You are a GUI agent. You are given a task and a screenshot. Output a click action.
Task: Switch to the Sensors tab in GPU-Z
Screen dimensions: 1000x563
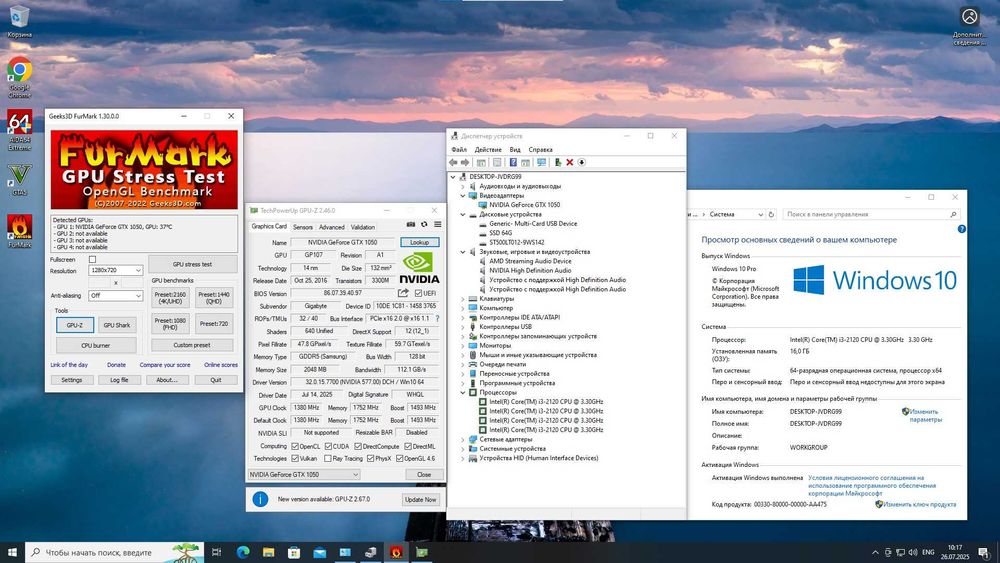click(x=303, y=227)
